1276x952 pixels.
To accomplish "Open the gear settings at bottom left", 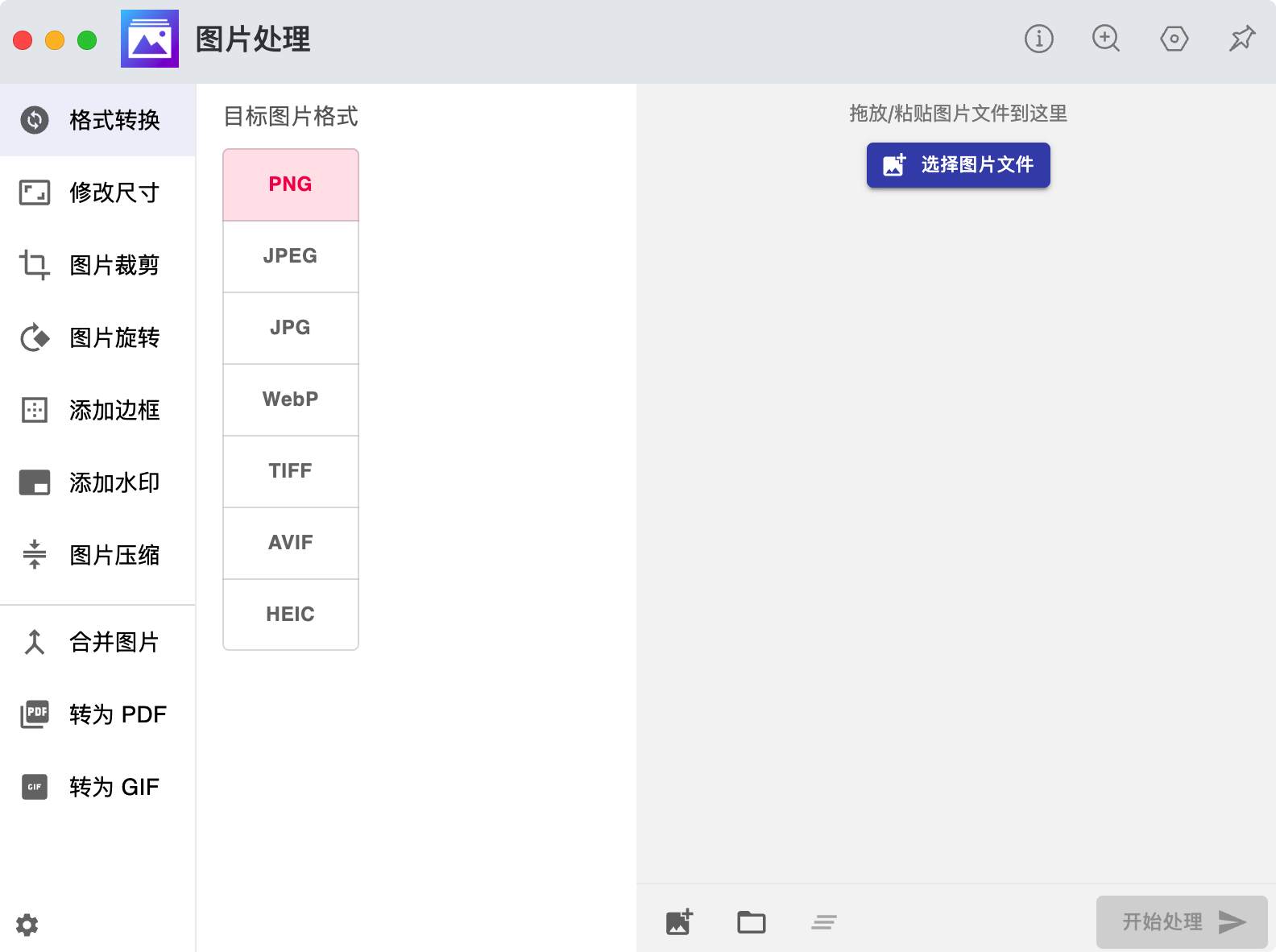I will point(27,925).
